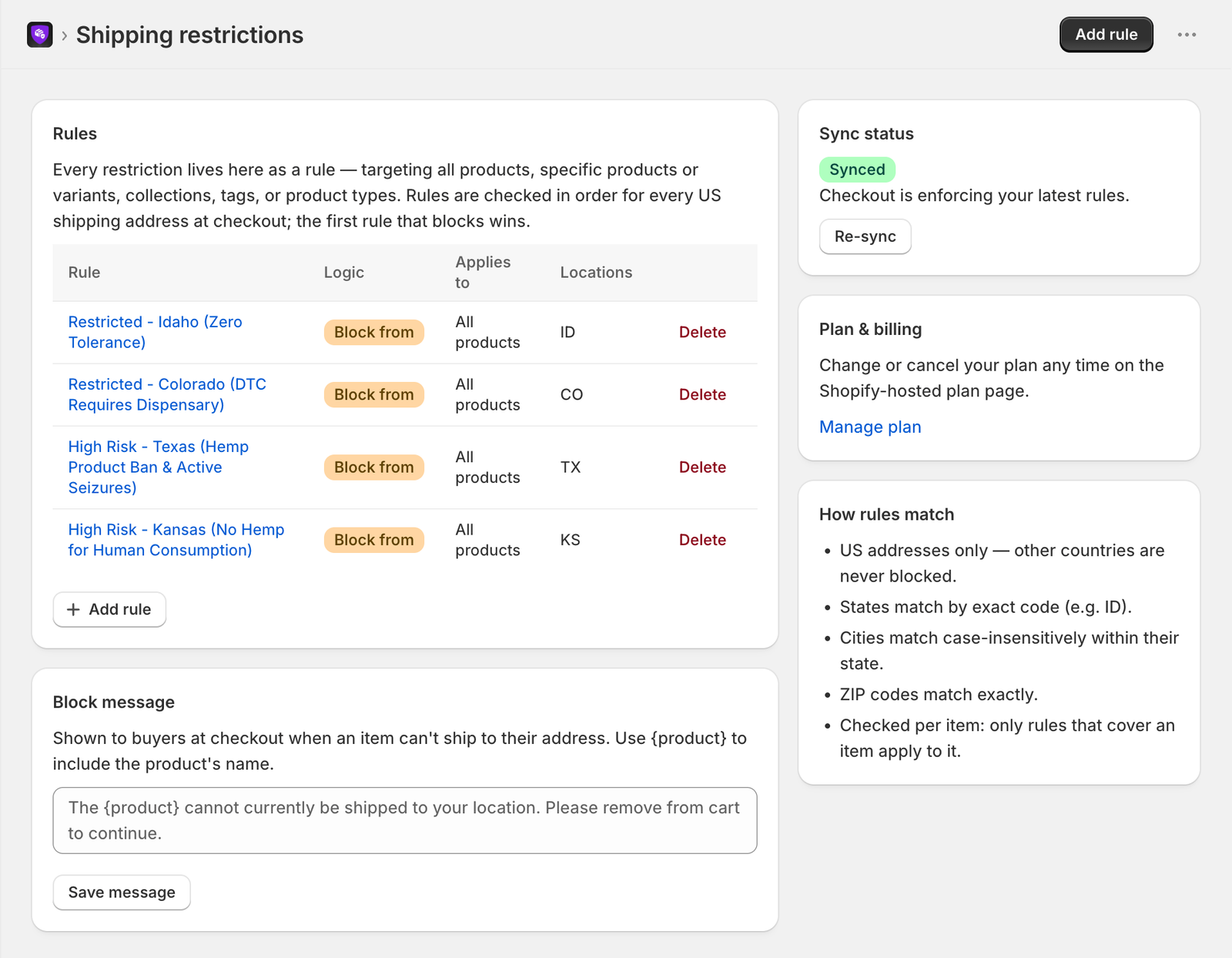
Task: Click the Add rule button below the rules table
Action: [109, 609]
